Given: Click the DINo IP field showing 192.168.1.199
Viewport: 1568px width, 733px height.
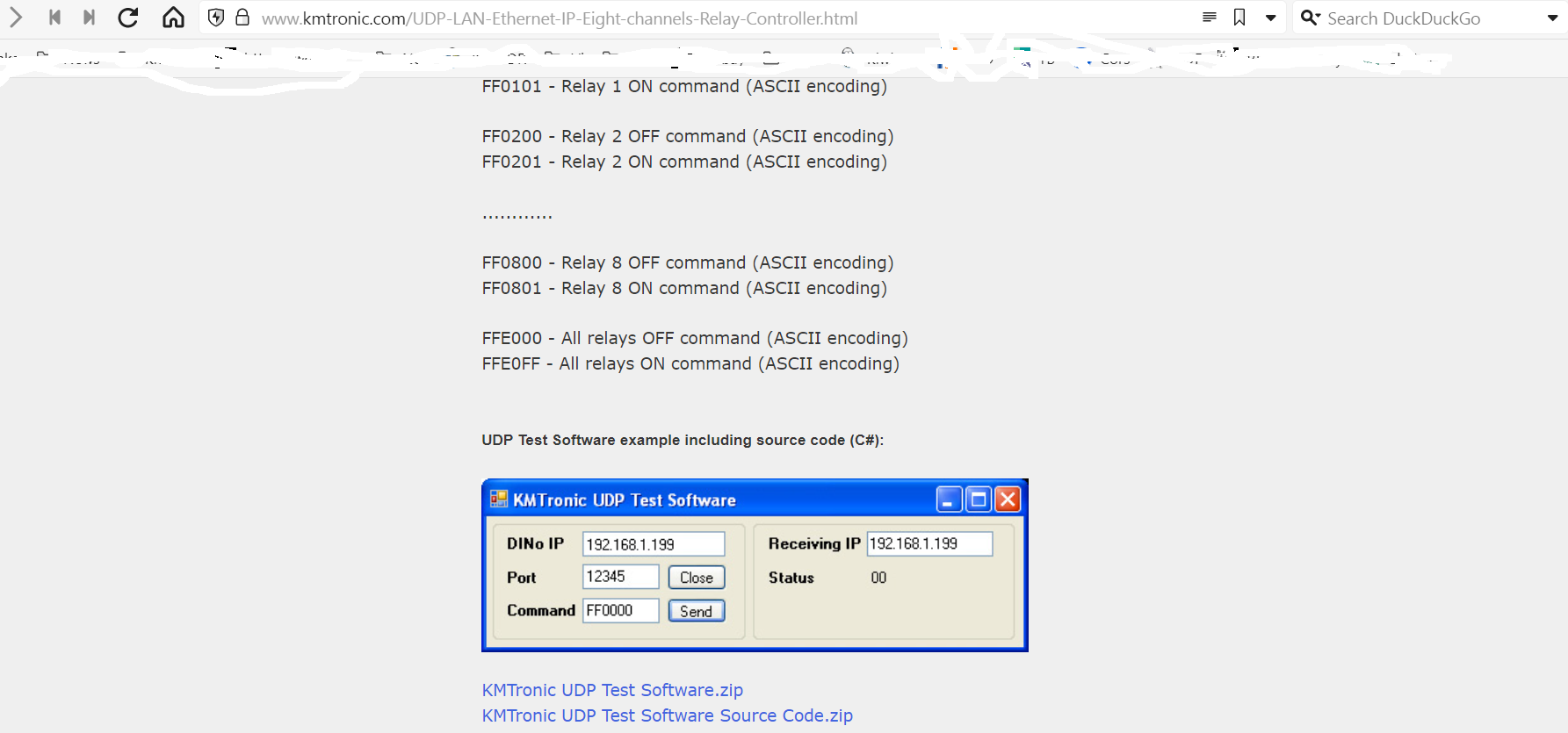Looking at the screenshot, I should tap(654, 544).
